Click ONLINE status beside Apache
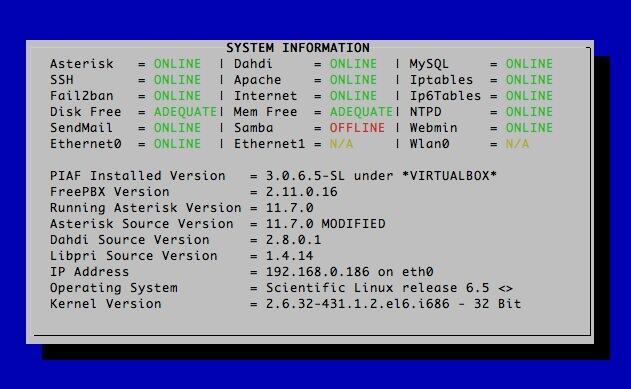 [x=353, y=80]
